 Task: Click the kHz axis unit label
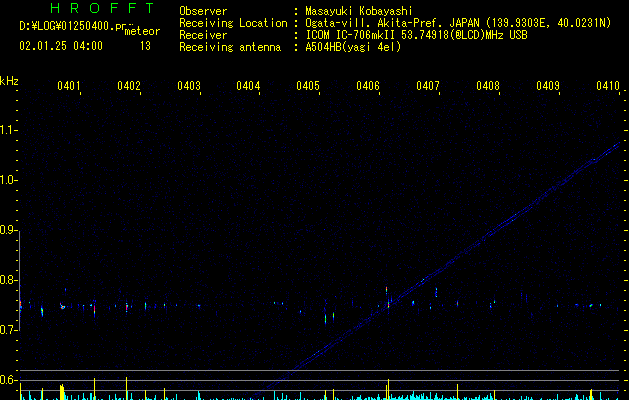pos(9,81)
